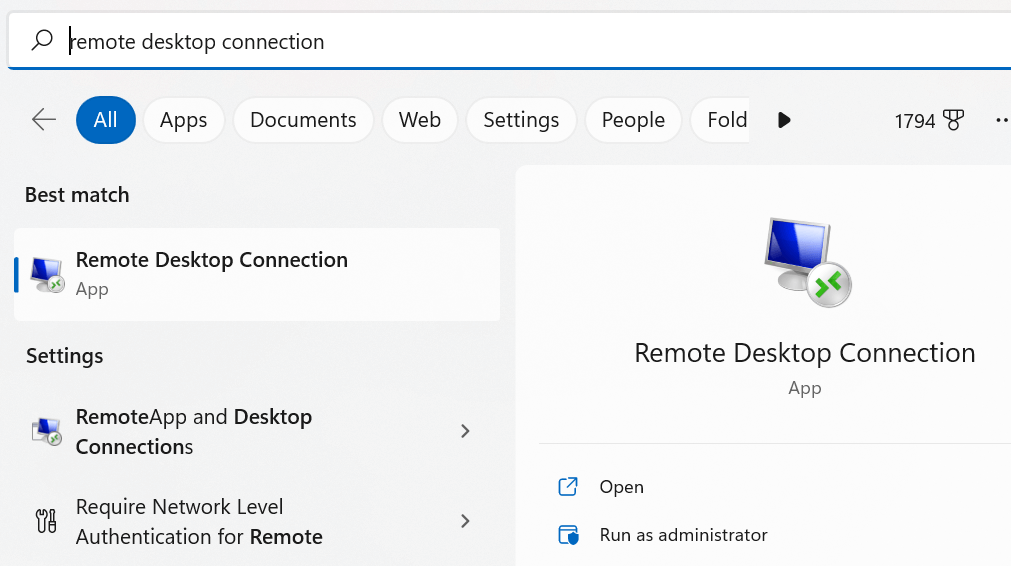Click the magnifier icon in search bar
Screen dimensions: 1011x566
tap(42, 41)
